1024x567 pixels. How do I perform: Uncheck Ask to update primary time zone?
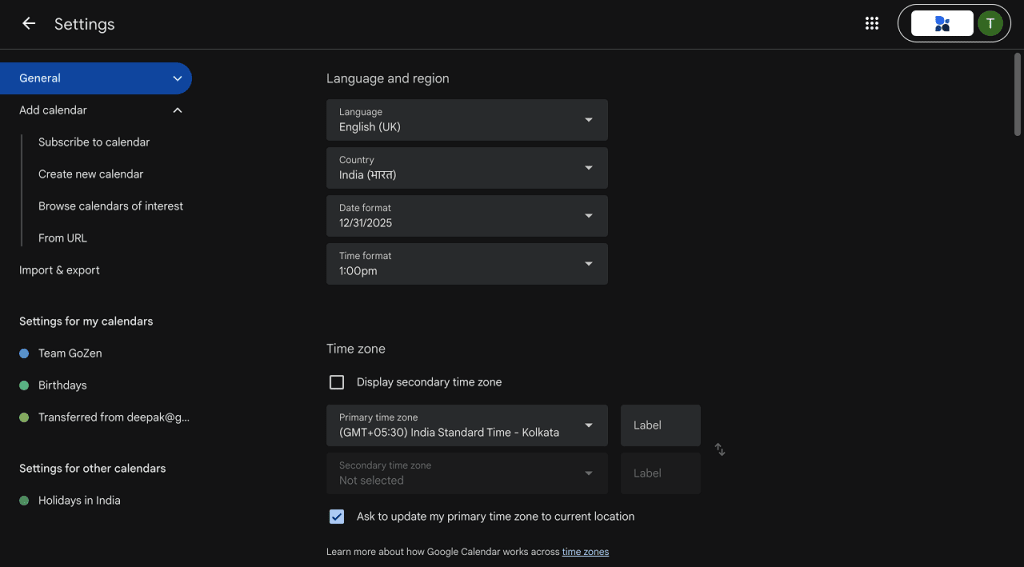pyautogui.click(x=336, y=517)
